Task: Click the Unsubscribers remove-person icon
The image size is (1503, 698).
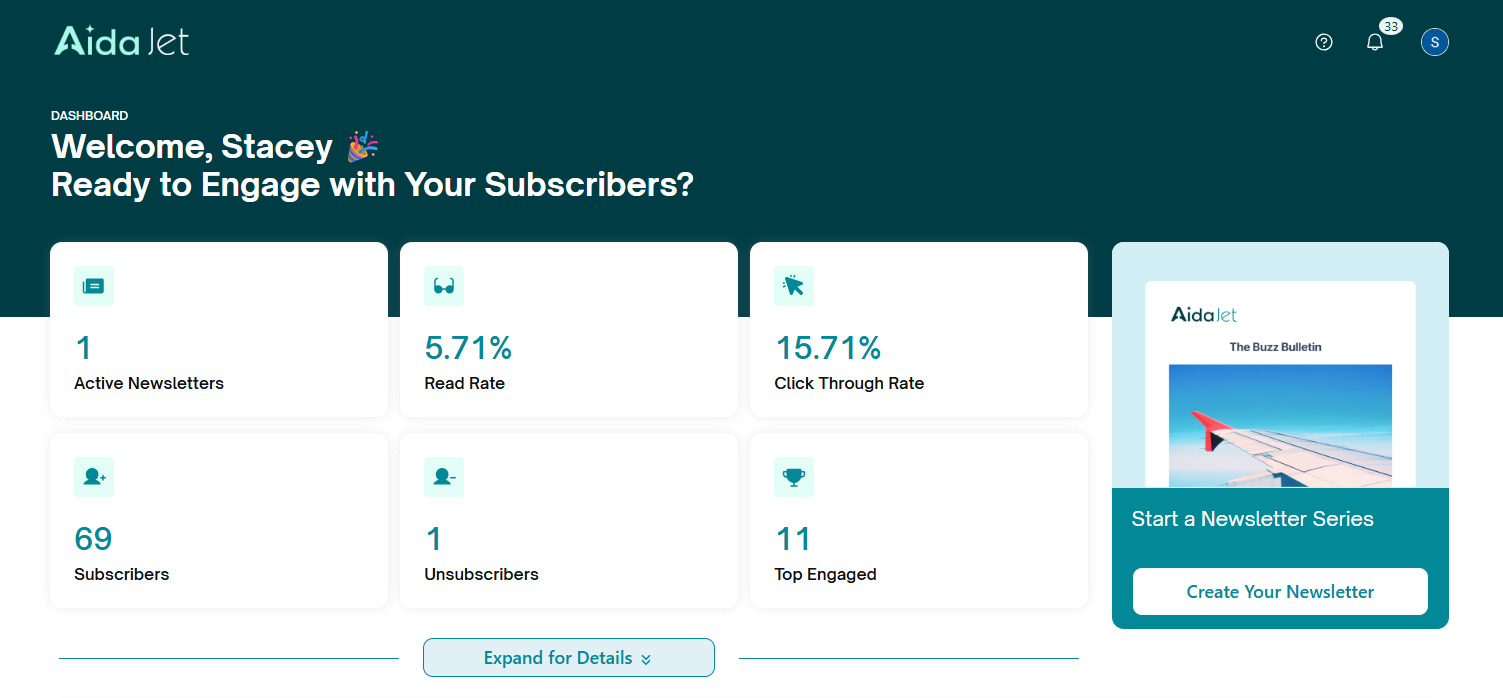Action: [x=444, y=477]
